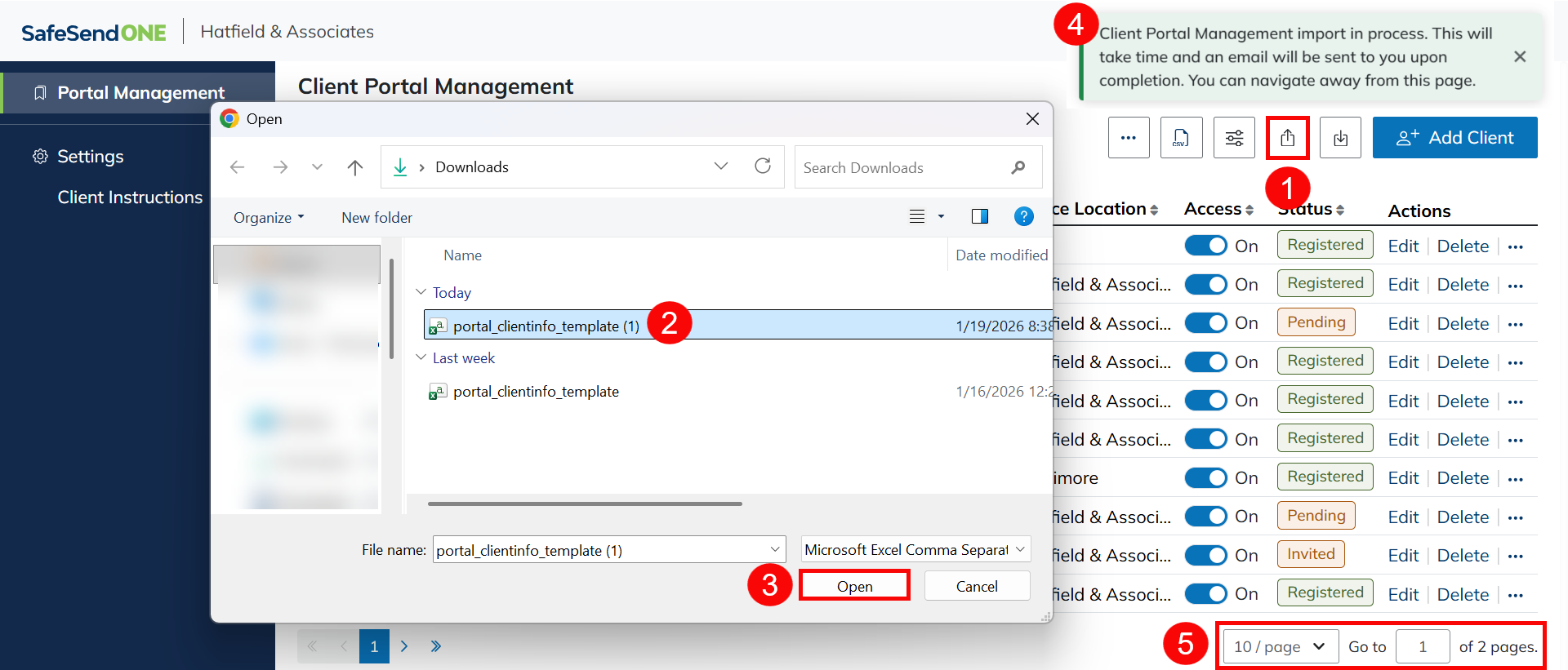Collapse the Today file group

[421, 292]
